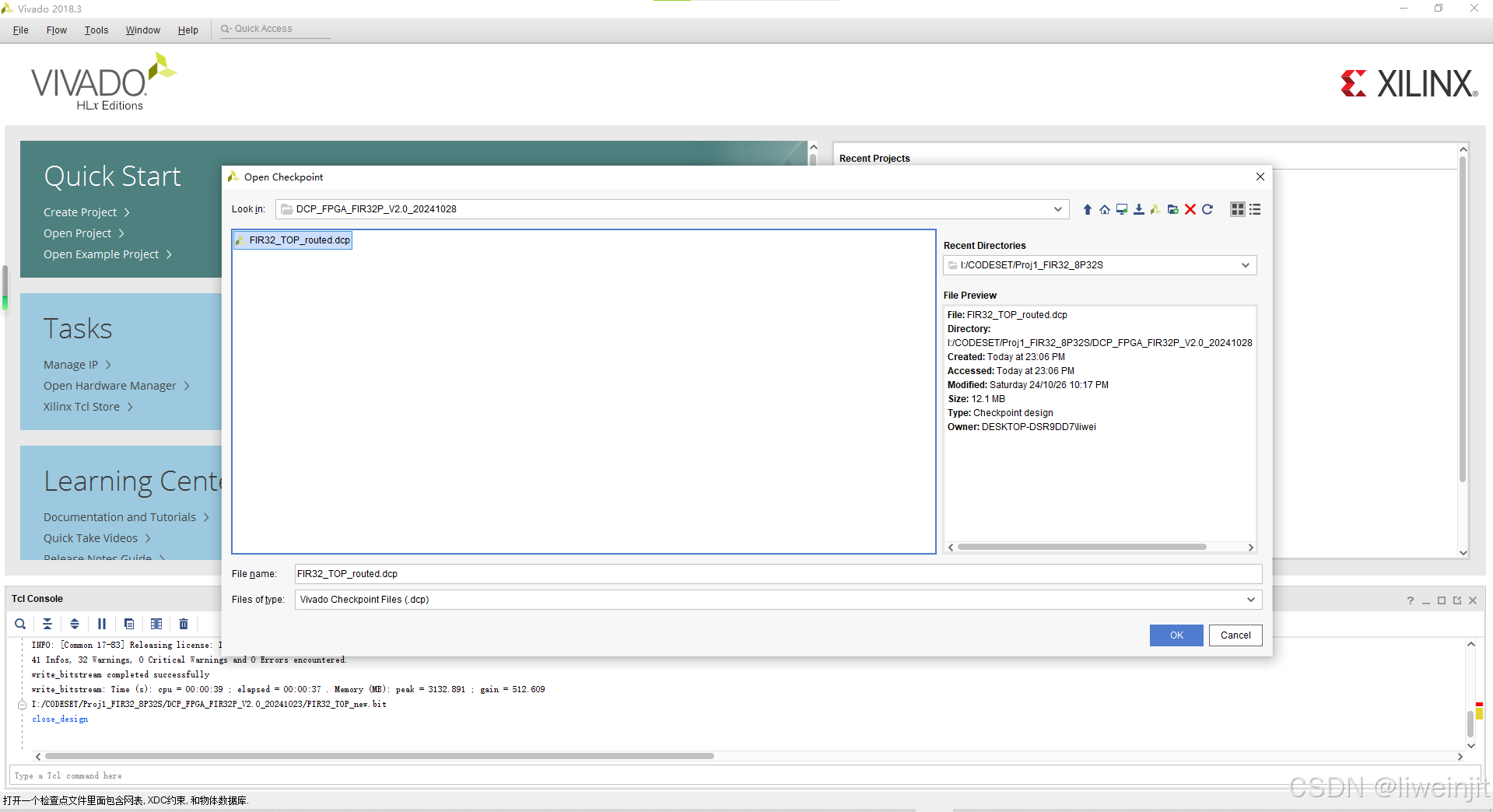Open Documentation and Tutorials link
This screenshot has width=1493, height=812.
126,517
